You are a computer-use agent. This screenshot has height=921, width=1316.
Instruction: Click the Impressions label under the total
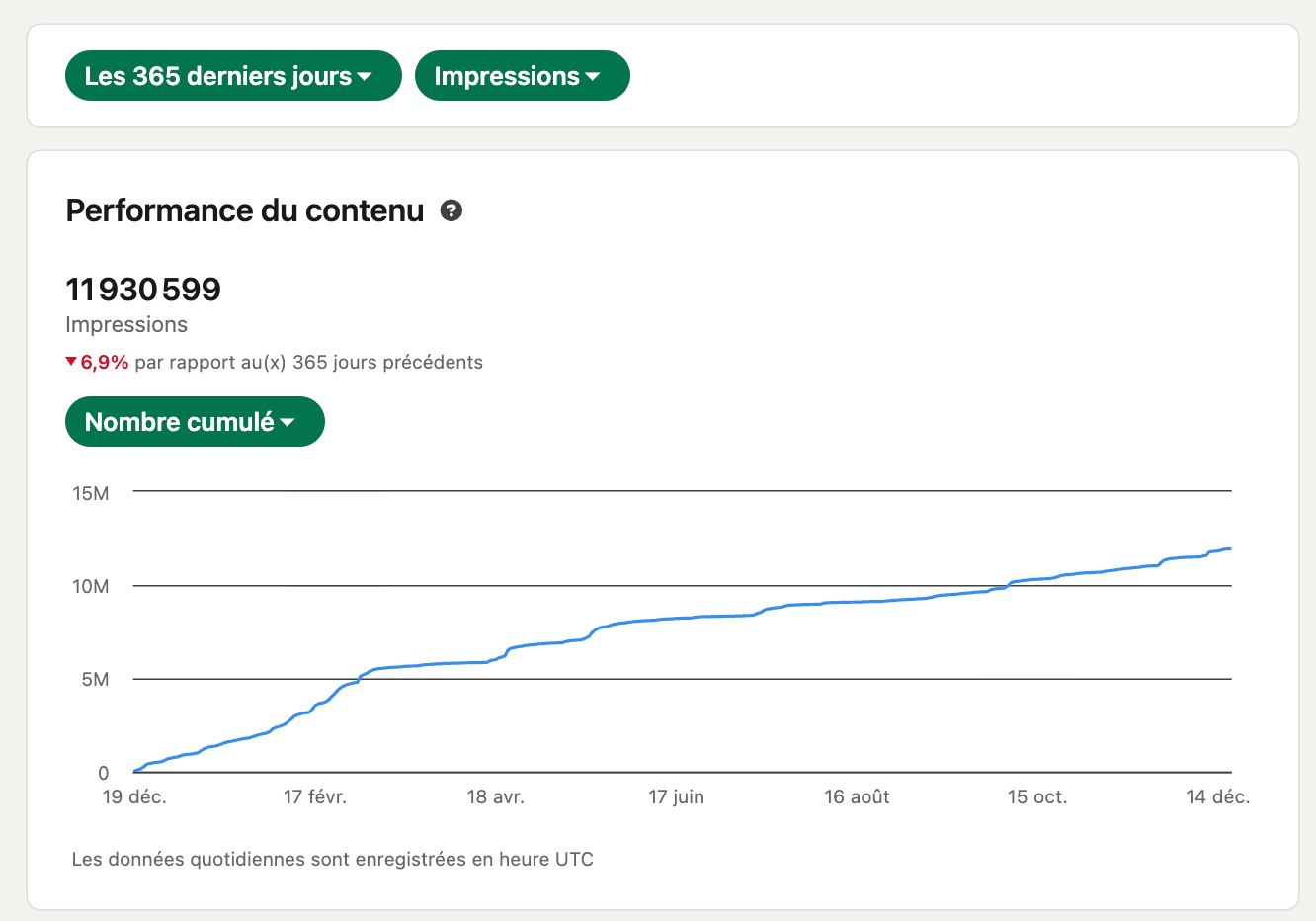126,325
